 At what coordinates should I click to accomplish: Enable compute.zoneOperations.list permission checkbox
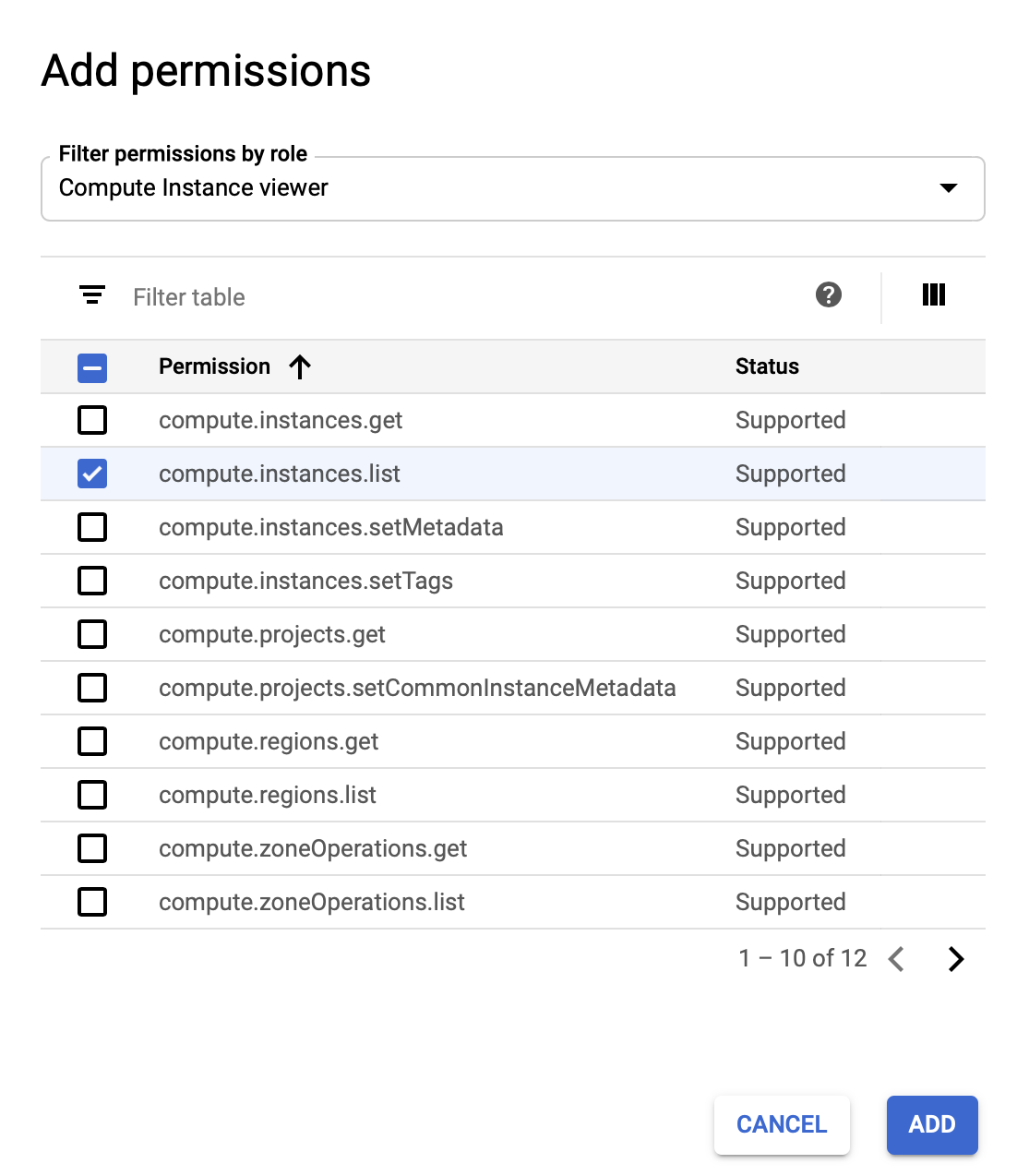pyautogui.click(x=92, y=903)
